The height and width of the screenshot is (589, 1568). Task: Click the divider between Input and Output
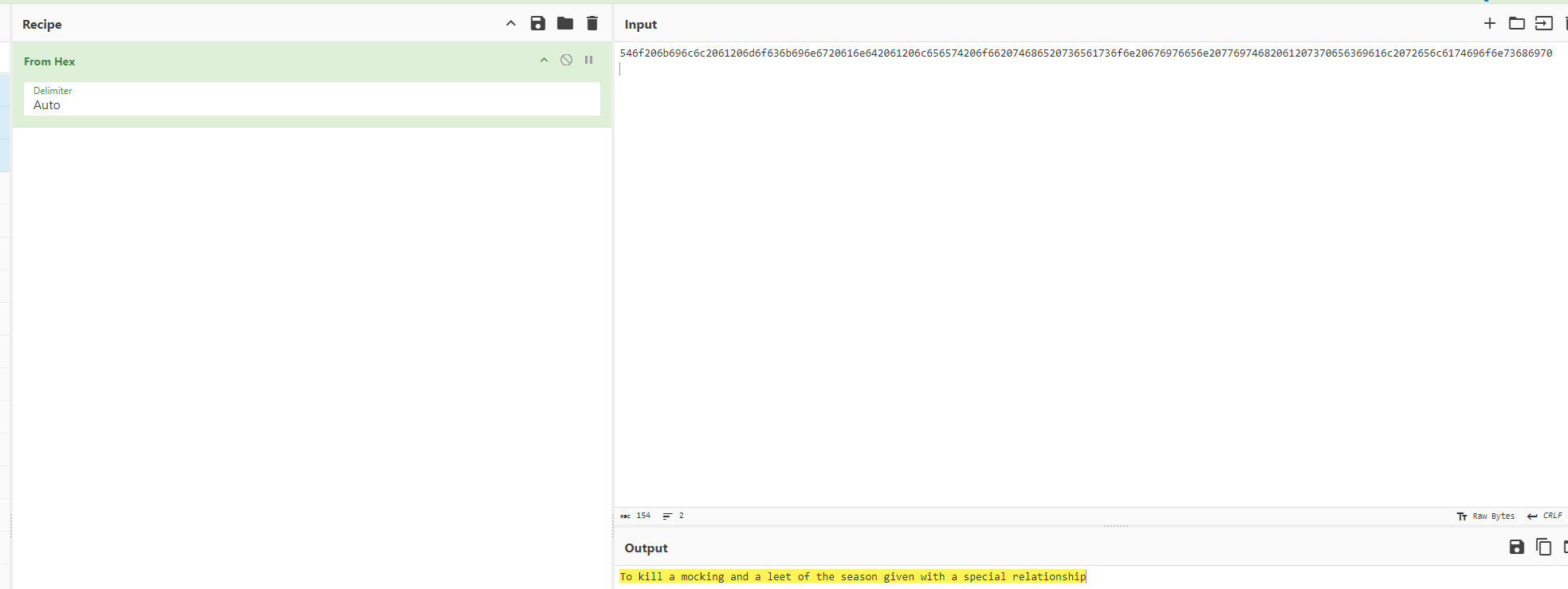tap(1115, 526)
